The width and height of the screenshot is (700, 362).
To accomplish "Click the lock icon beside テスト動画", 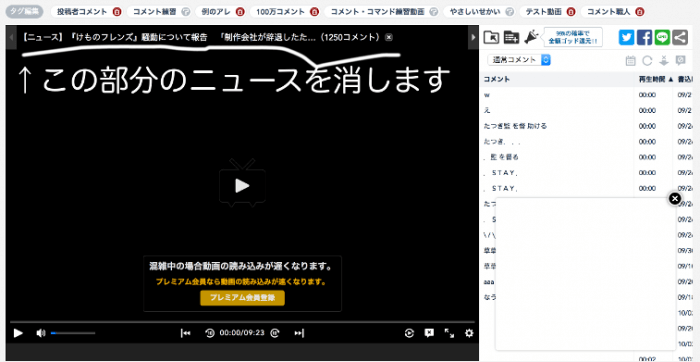I will [571, 12].
